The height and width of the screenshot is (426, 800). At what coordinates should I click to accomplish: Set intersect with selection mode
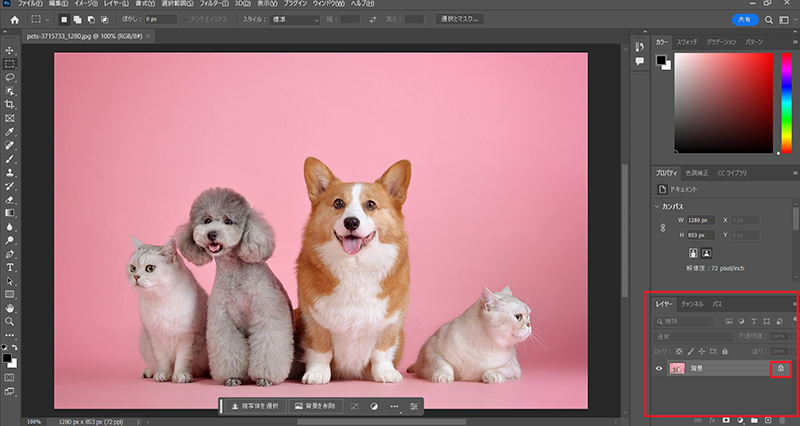[105, 20]
